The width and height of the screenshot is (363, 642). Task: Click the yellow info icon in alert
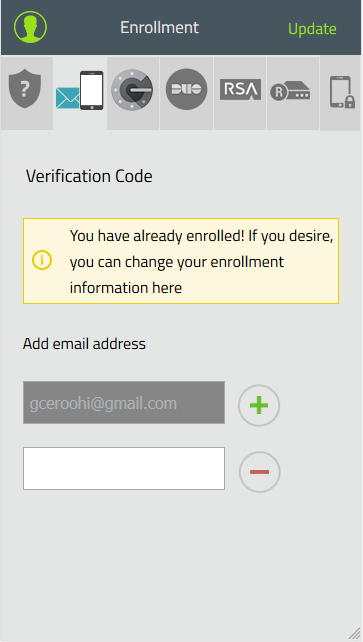pyautogui.click(x=42, y=260)
